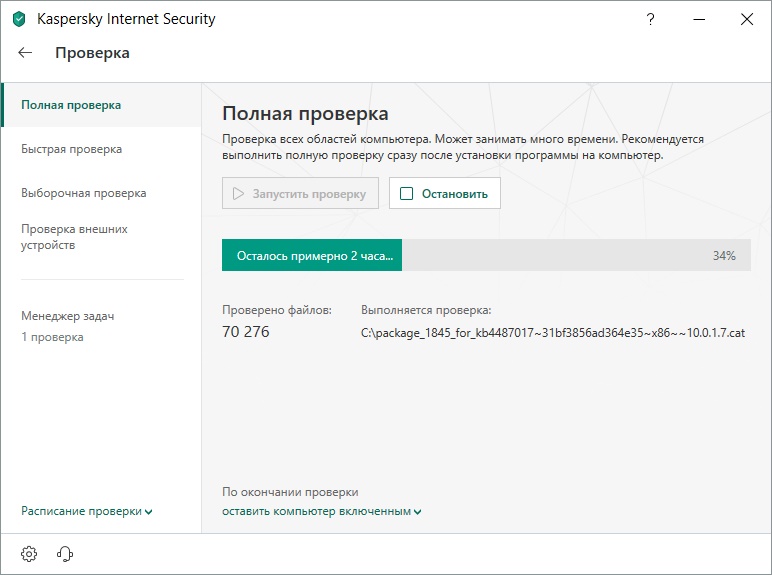Image resolution: width=772 pixels, height=575 pixels.
Task: Select the Полная проверка tab
Action: click(x=101, y=105)
